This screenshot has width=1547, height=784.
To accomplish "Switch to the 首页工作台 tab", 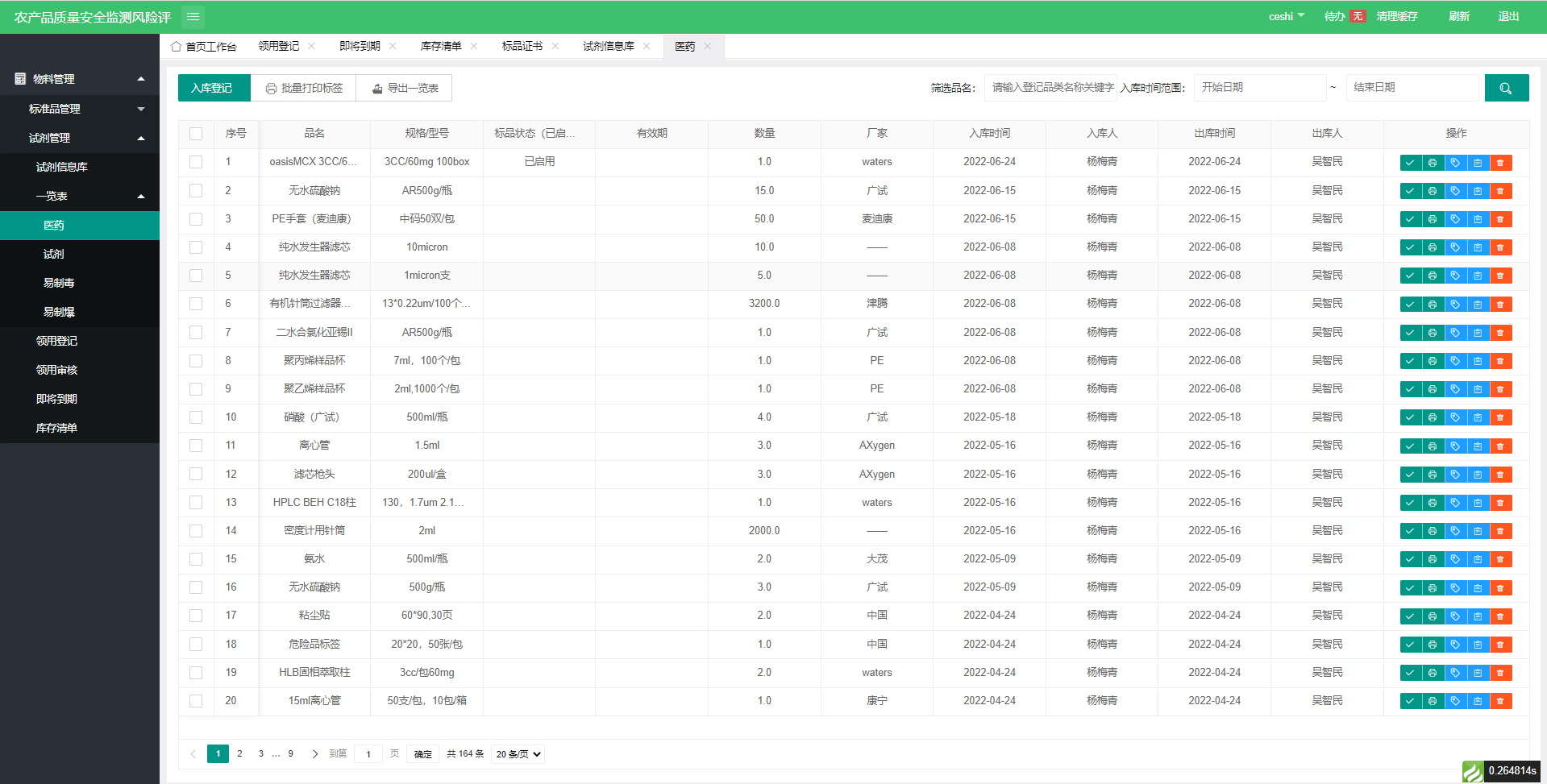I will click(204, 46).
